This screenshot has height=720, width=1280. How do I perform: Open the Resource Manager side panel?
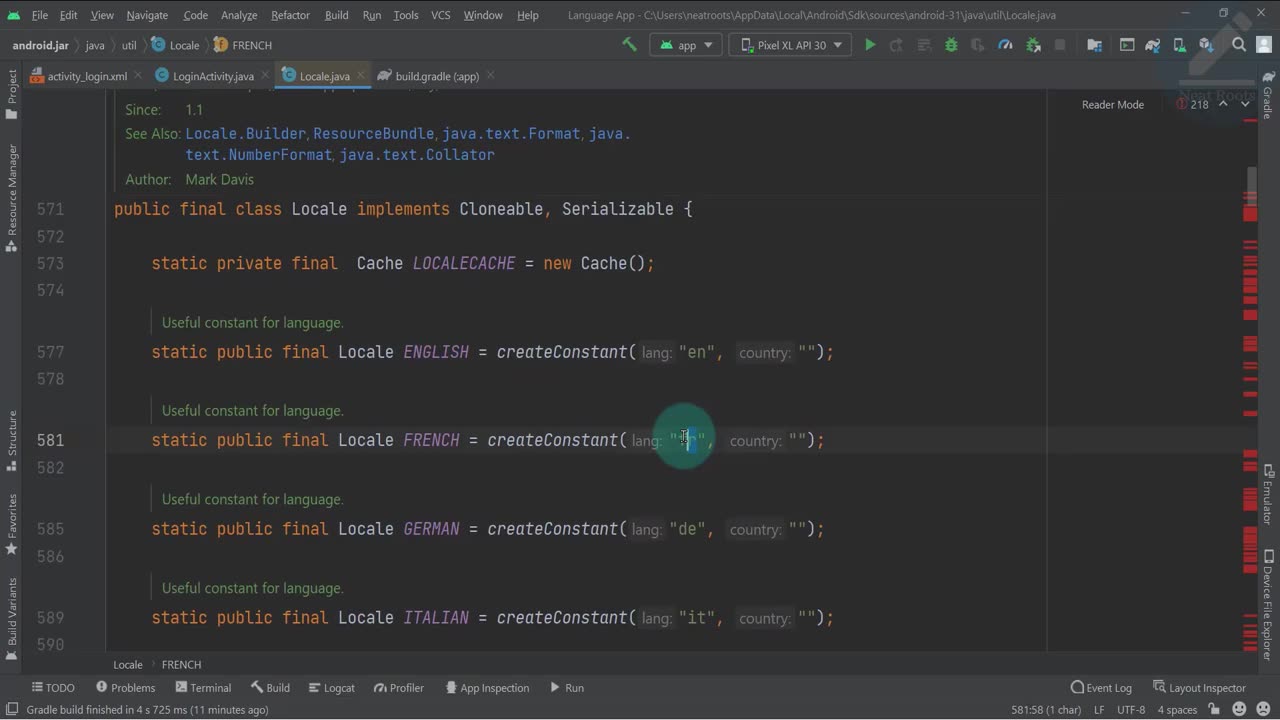pyautogui.click(x=12, y=198)
